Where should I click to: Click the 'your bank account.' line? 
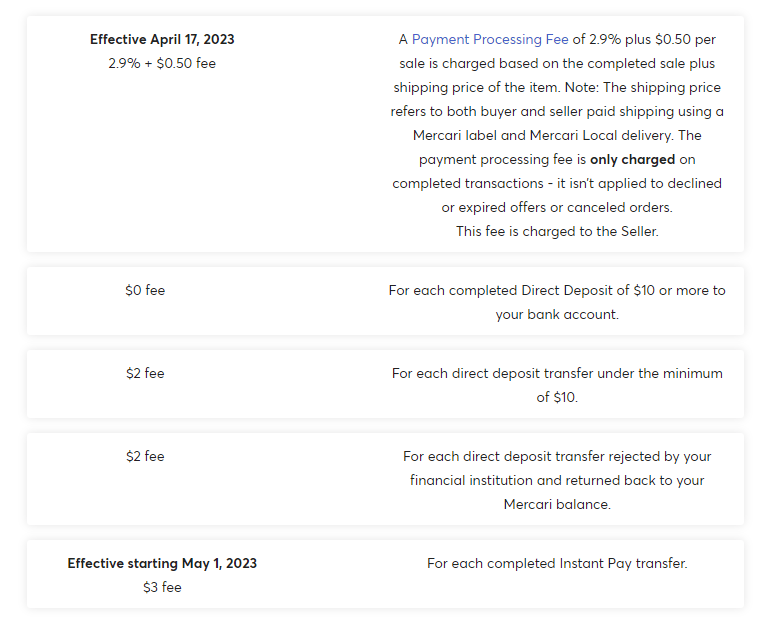[557, 315]
